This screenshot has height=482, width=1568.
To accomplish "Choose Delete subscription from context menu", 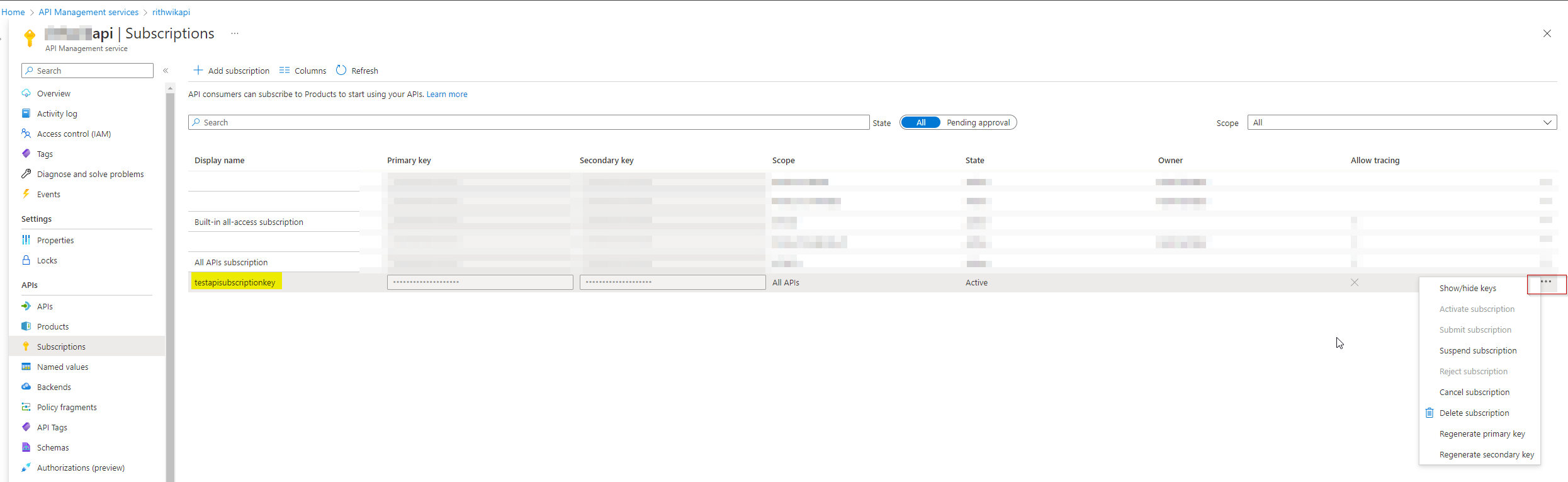I will coord(1474,413).
